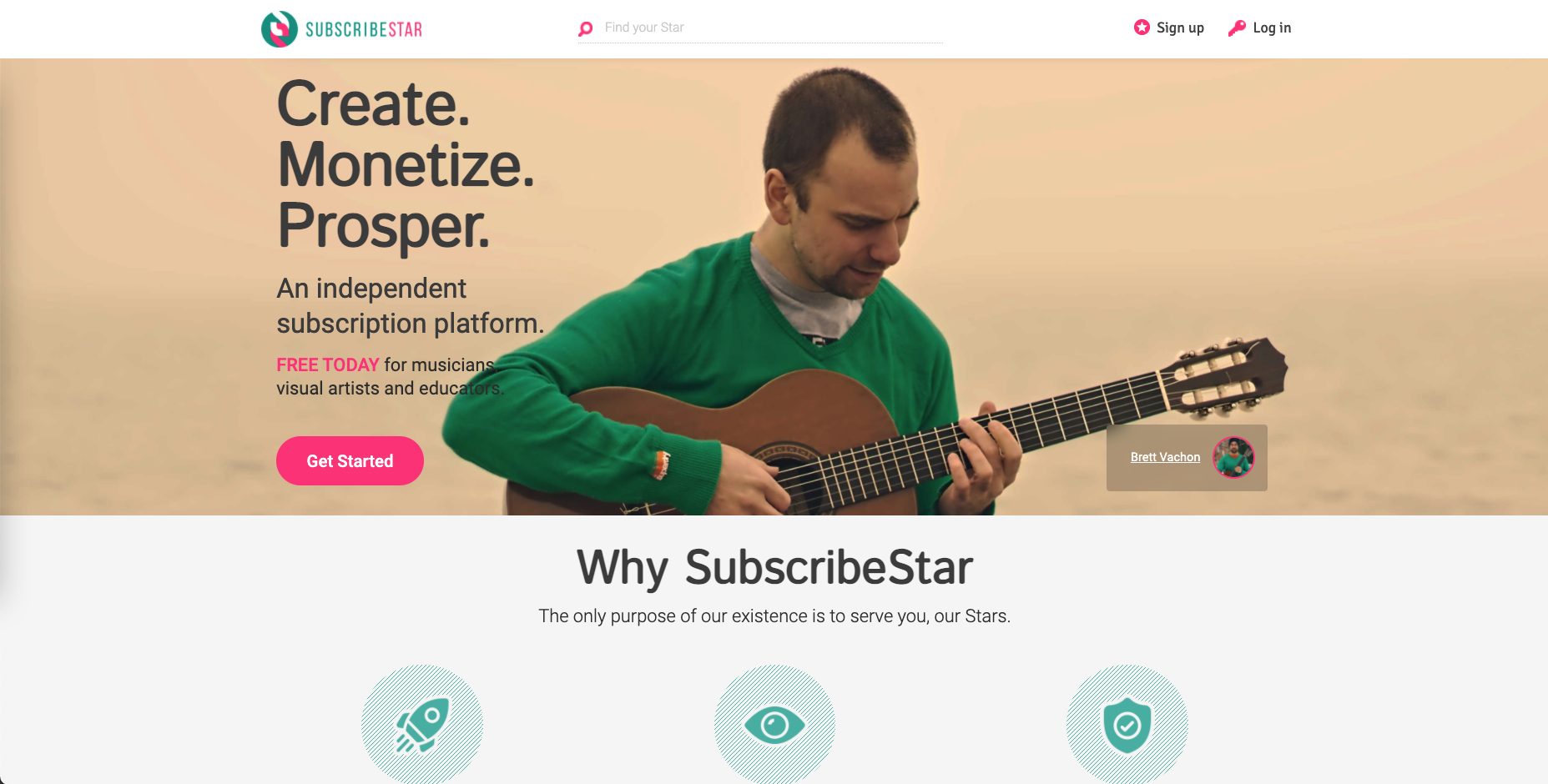Click the 'Create. Monetize. Prosper.' headline
The height and width of the screenshot is (784, 1548).
(406, 164)
